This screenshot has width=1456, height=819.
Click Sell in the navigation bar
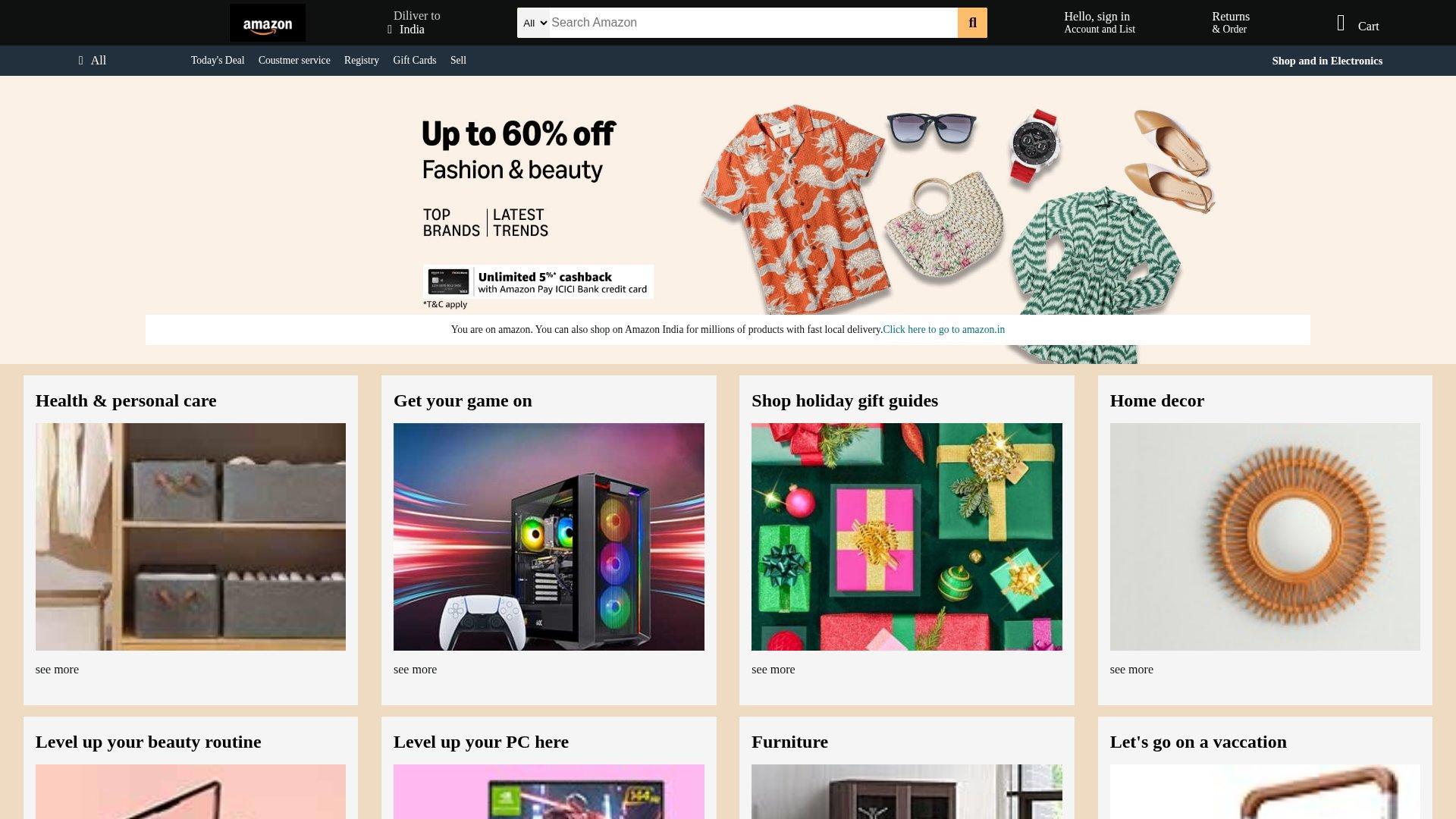point(458,61)
